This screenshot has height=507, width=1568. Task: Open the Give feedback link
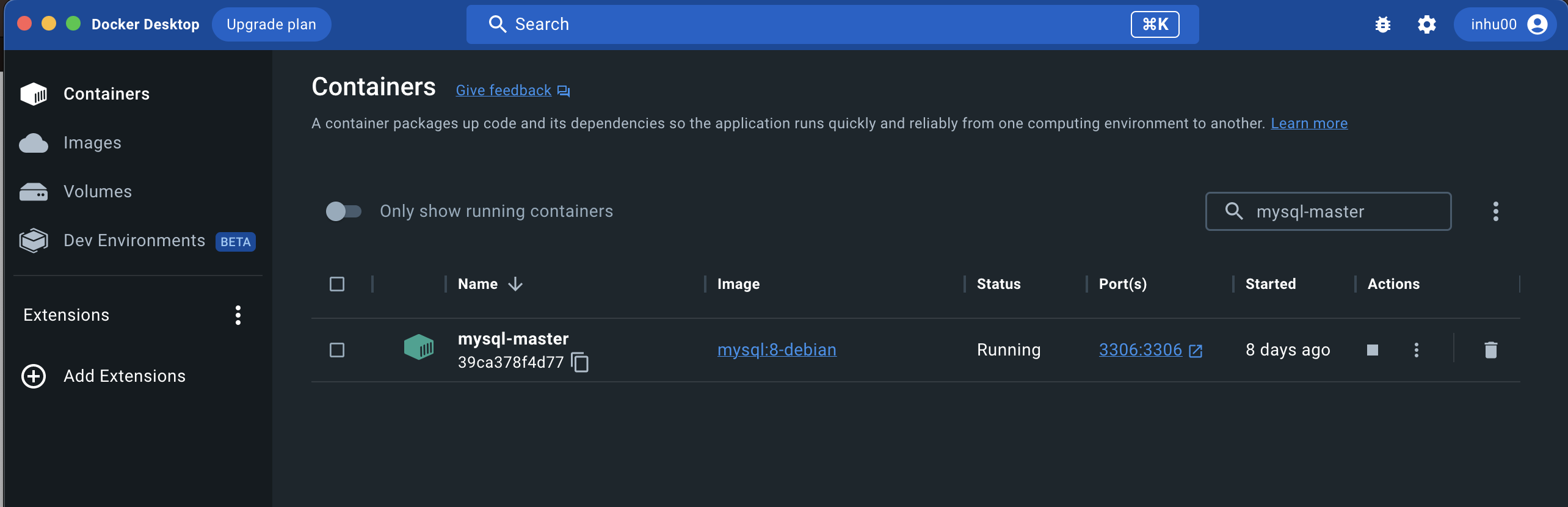pos(503,90)
